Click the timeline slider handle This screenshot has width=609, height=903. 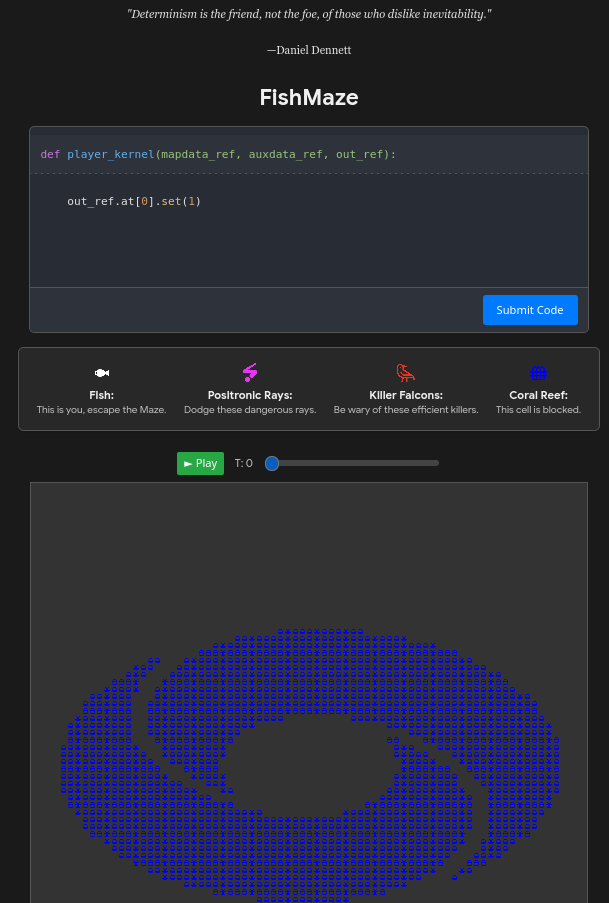272,463
